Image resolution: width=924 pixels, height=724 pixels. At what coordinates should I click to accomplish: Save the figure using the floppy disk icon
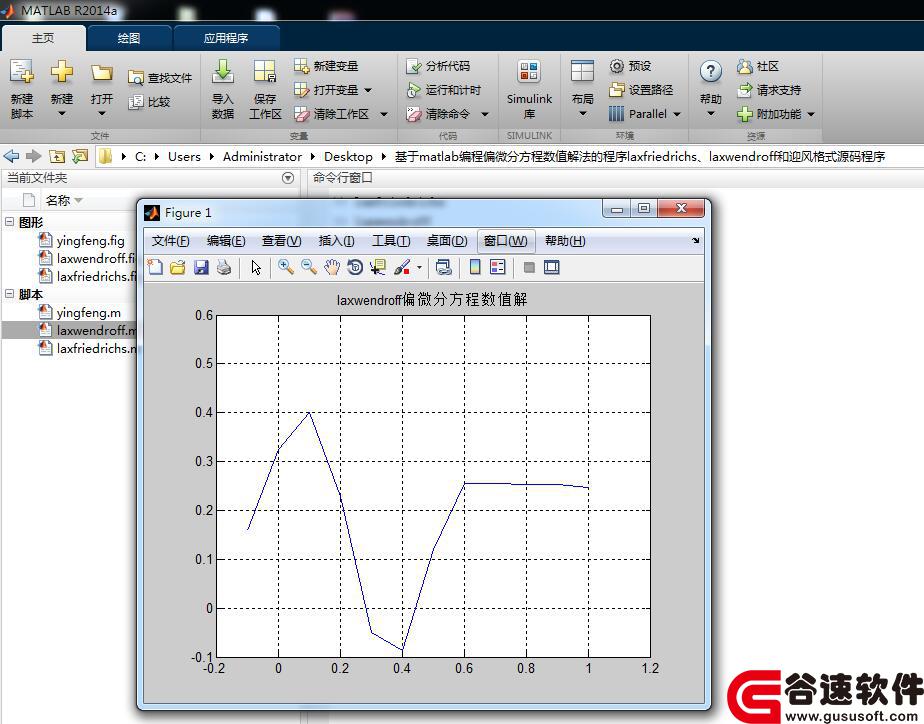(201, 267)
